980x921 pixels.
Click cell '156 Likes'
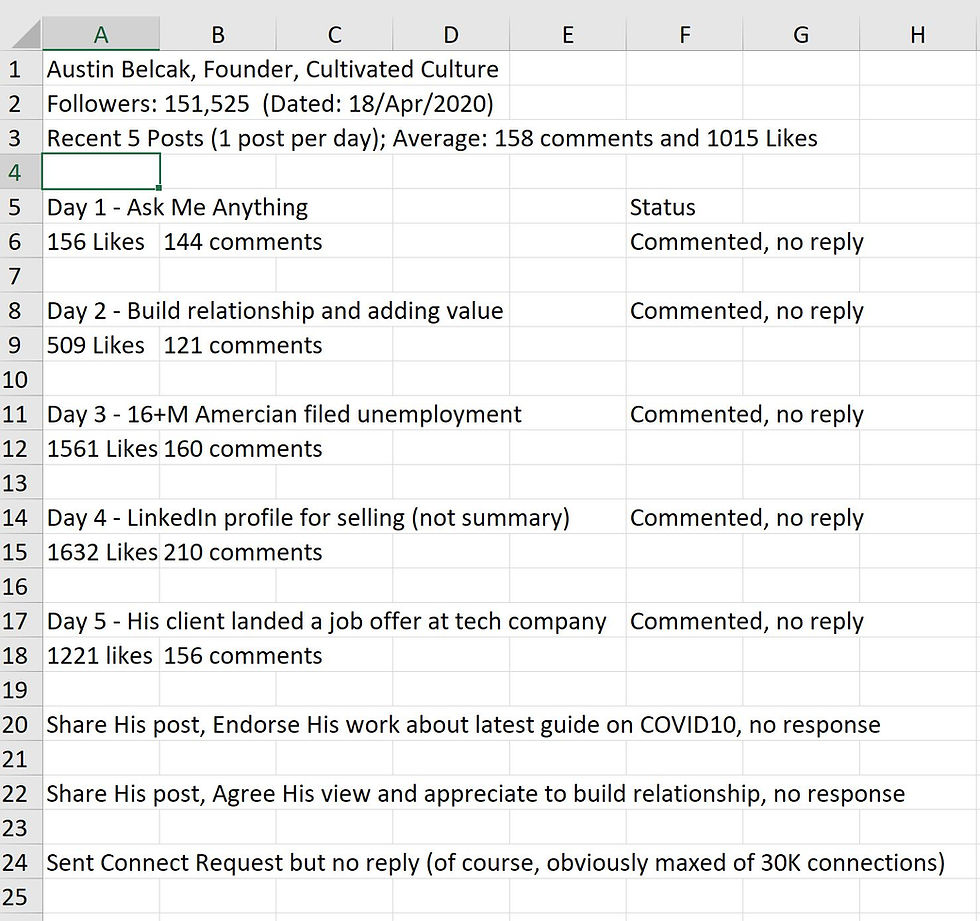(x=96, y=241)
